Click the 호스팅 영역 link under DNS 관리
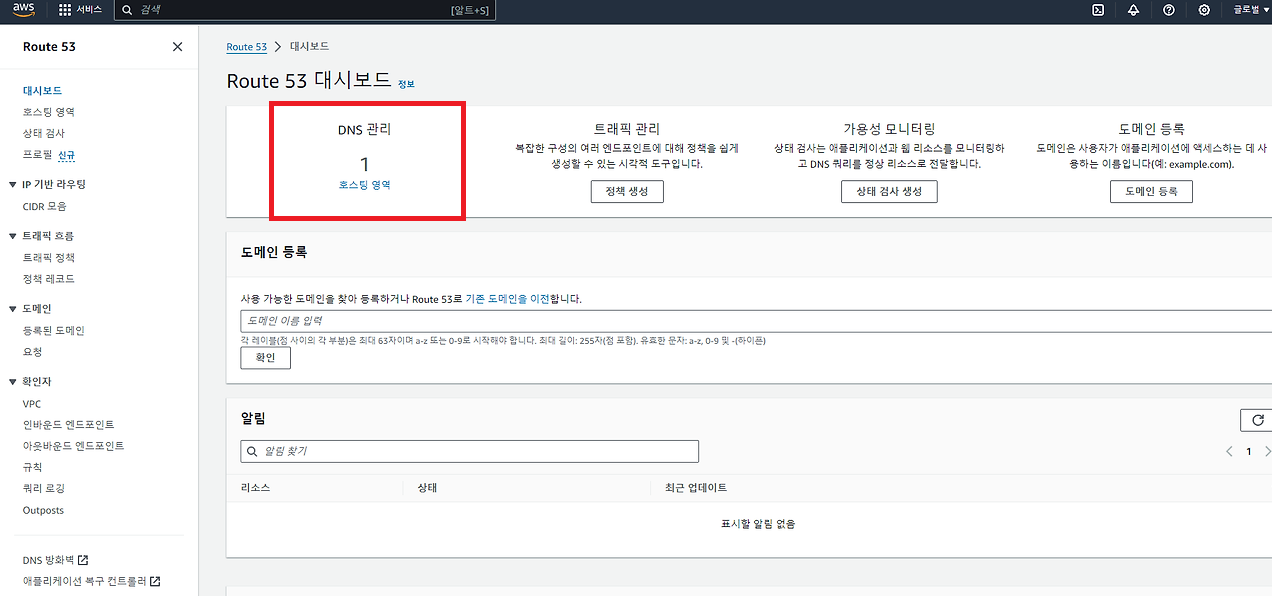Screen dimensions: 1272x596 click(x=365, y=185)
